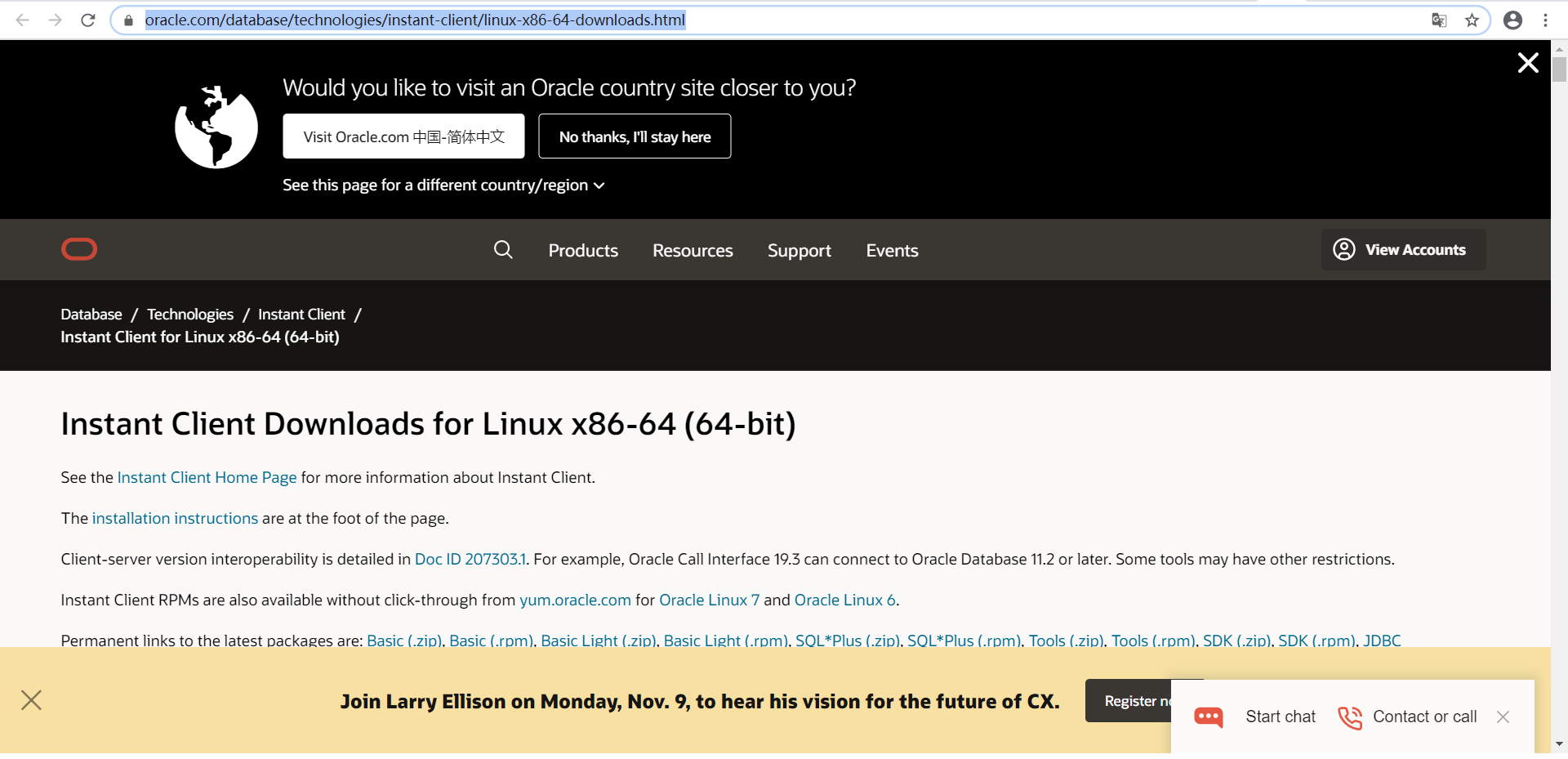1568x759 pixels.
Task: Click the globe icon in country banner
Action: [x=216, y=127]
